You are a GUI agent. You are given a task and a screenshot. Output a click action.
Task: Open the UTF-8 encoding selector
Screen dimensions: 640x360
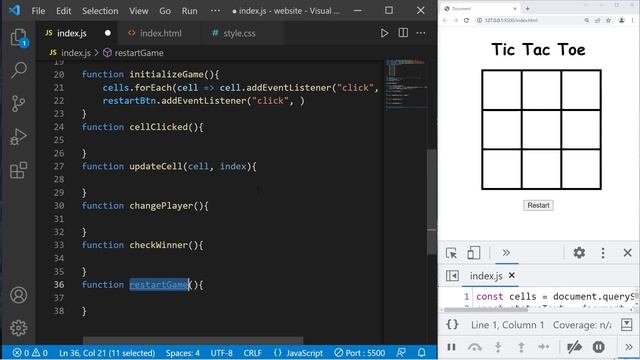(x=221, y=353)
